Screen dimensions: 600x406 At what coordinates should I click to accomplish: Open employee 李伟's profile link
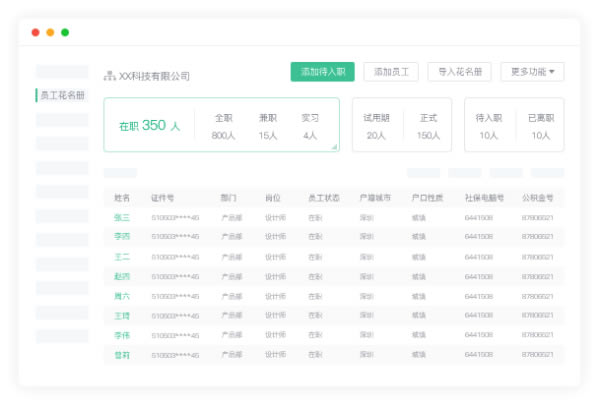coord(122,336)
